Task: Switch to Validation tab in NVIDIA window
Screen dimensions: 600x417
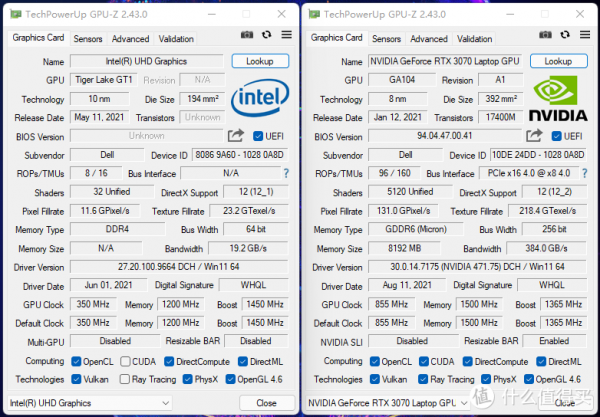Action: [x=474, y=39]
